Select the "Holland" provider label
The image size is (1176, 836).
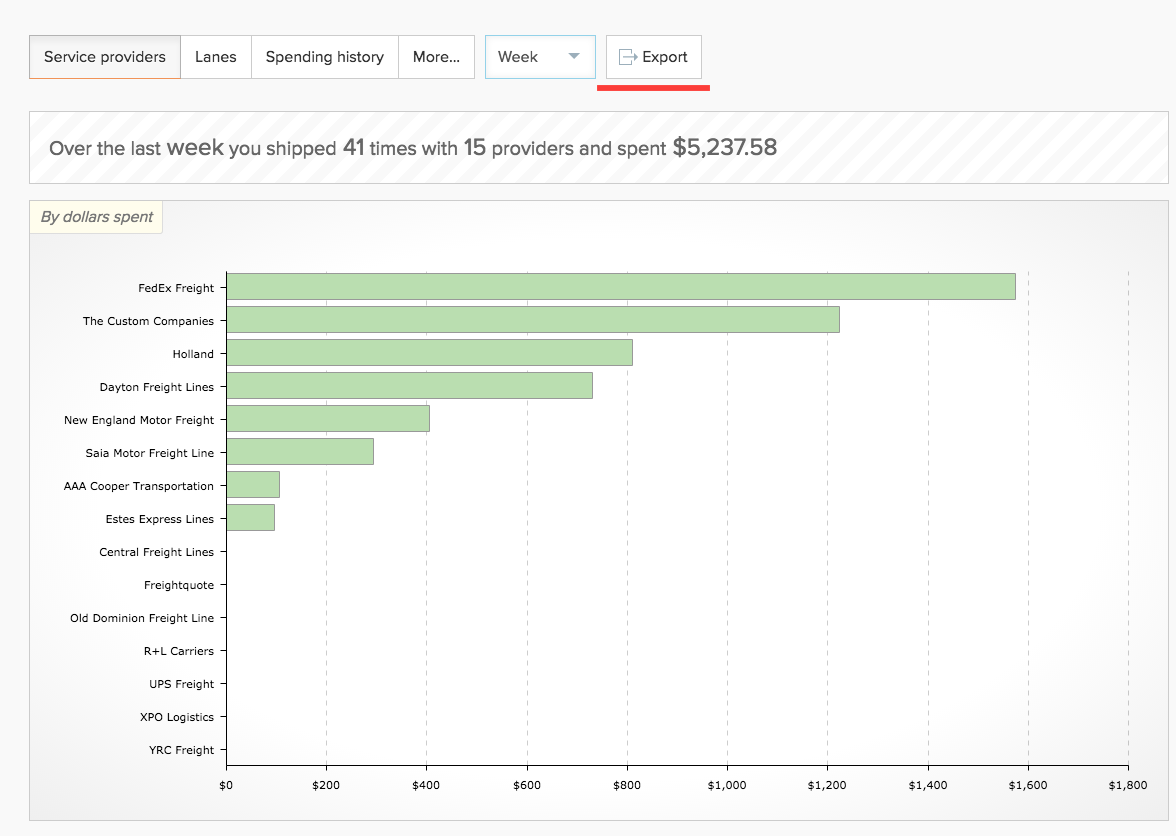tap(194, 354)
